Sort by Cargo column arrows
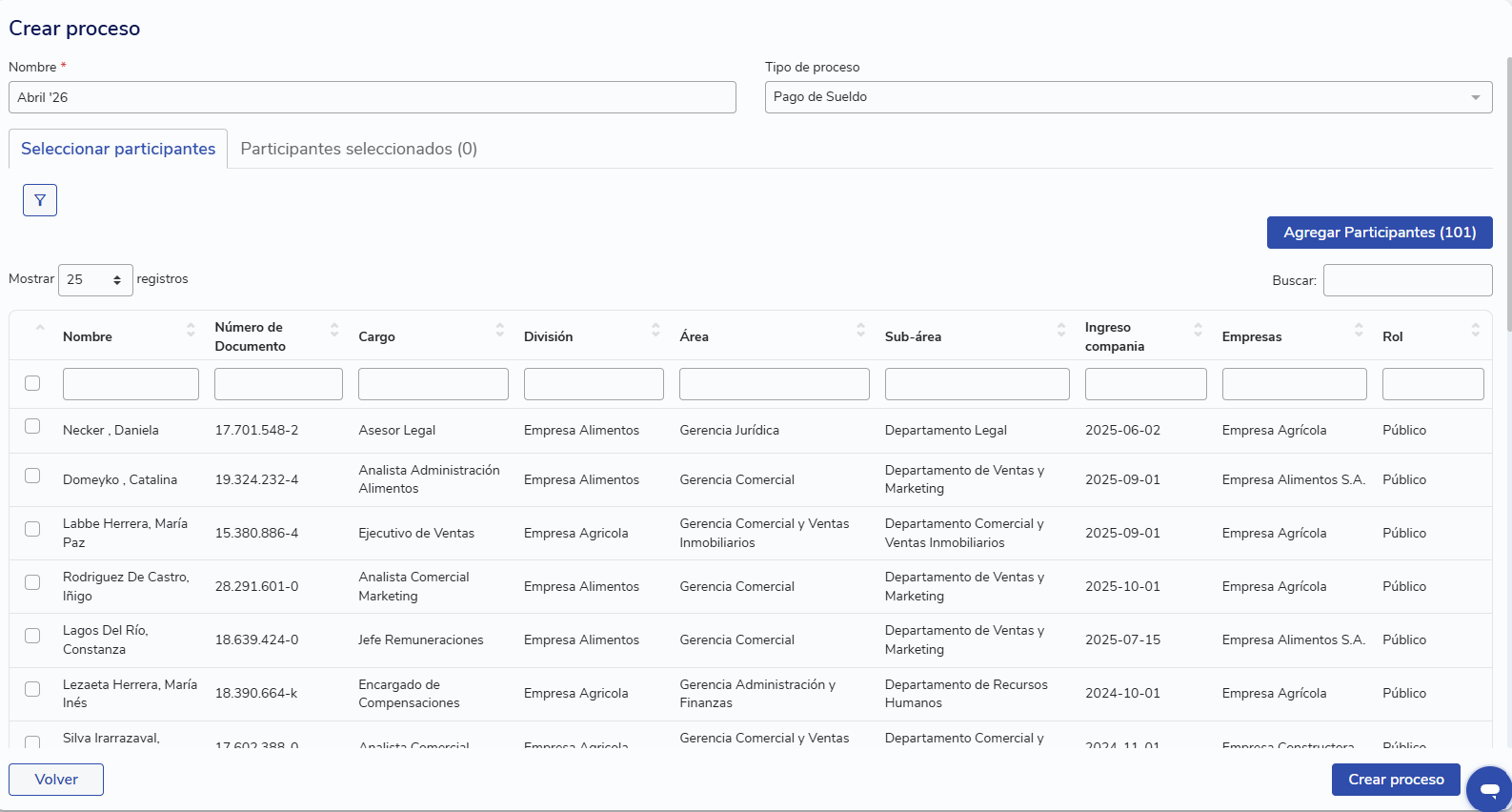This screenshot has height=812, width=1512. [x=500, y=330]
